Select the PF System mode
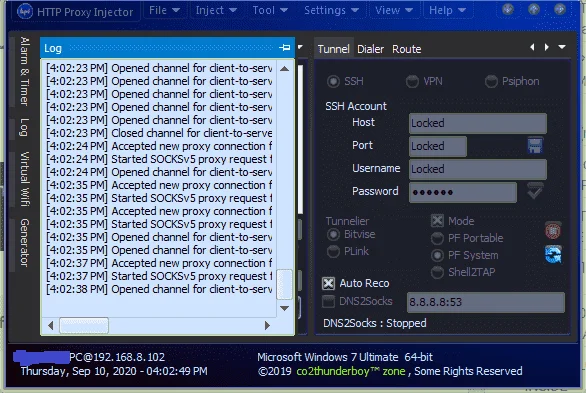Screen dimensions: 586x393 tap(437, 256)
